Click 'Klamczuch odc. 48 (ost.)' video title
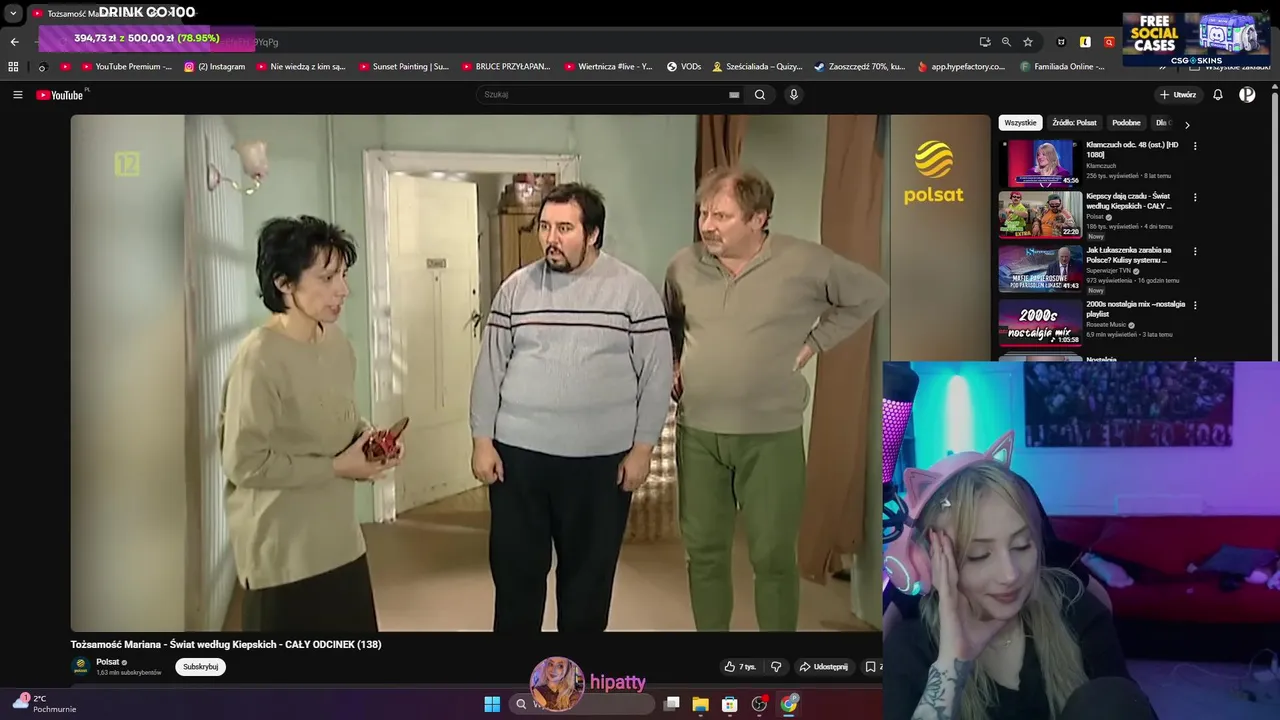1280x720 pixels. 1132,150
